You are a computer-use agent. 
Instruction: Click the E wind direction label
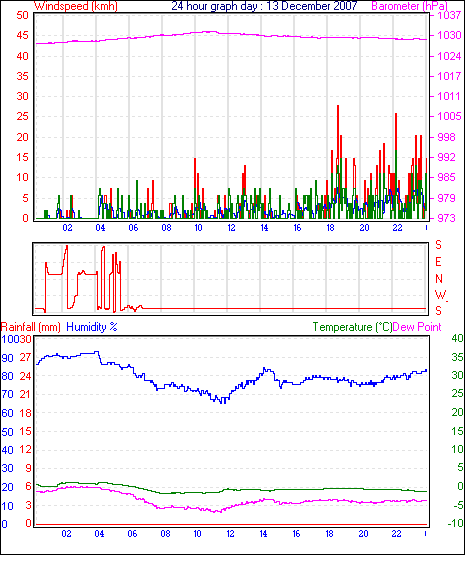click(438, 262)
